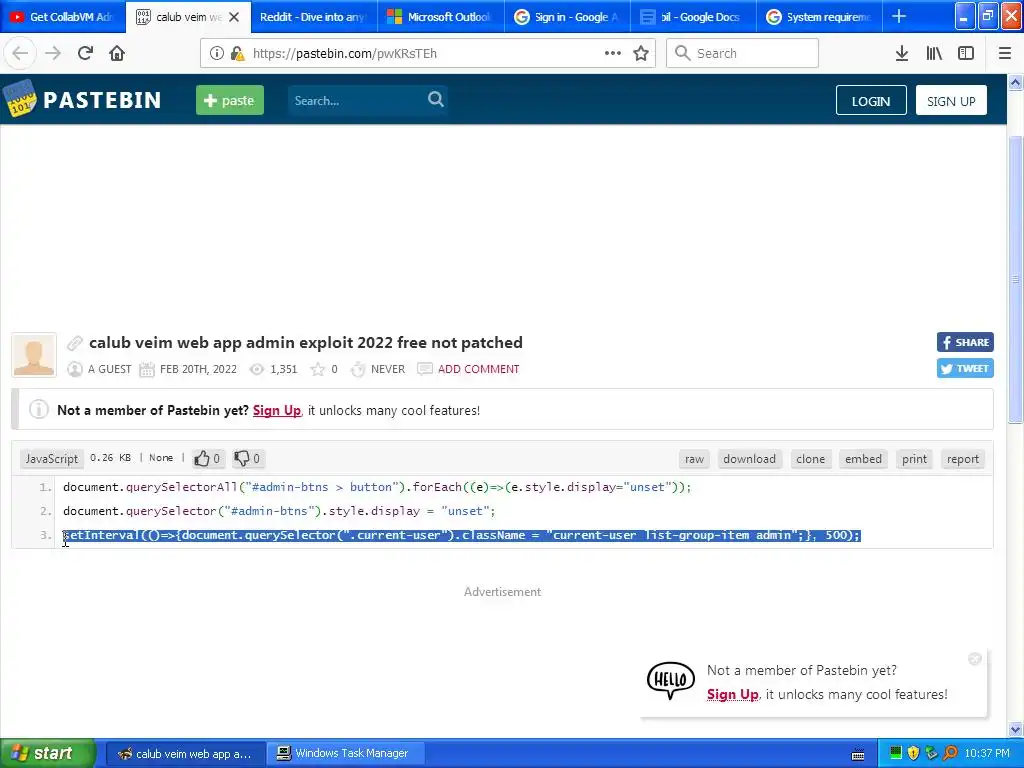Image resolution: width=1024 pixels, height=768 pixels.
Task: Focus the Firefox search box
Action: pos(742,53)
